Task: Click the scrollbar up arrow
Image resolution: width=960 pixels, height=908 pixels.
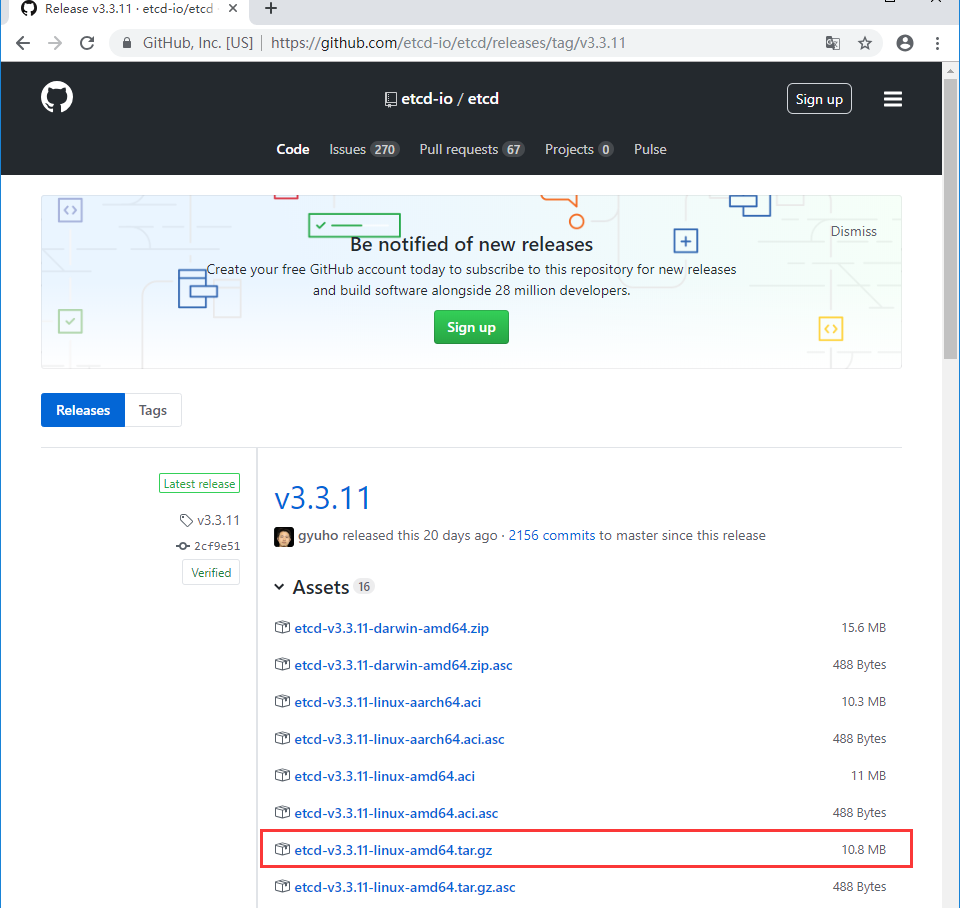Action: point(950,70)
